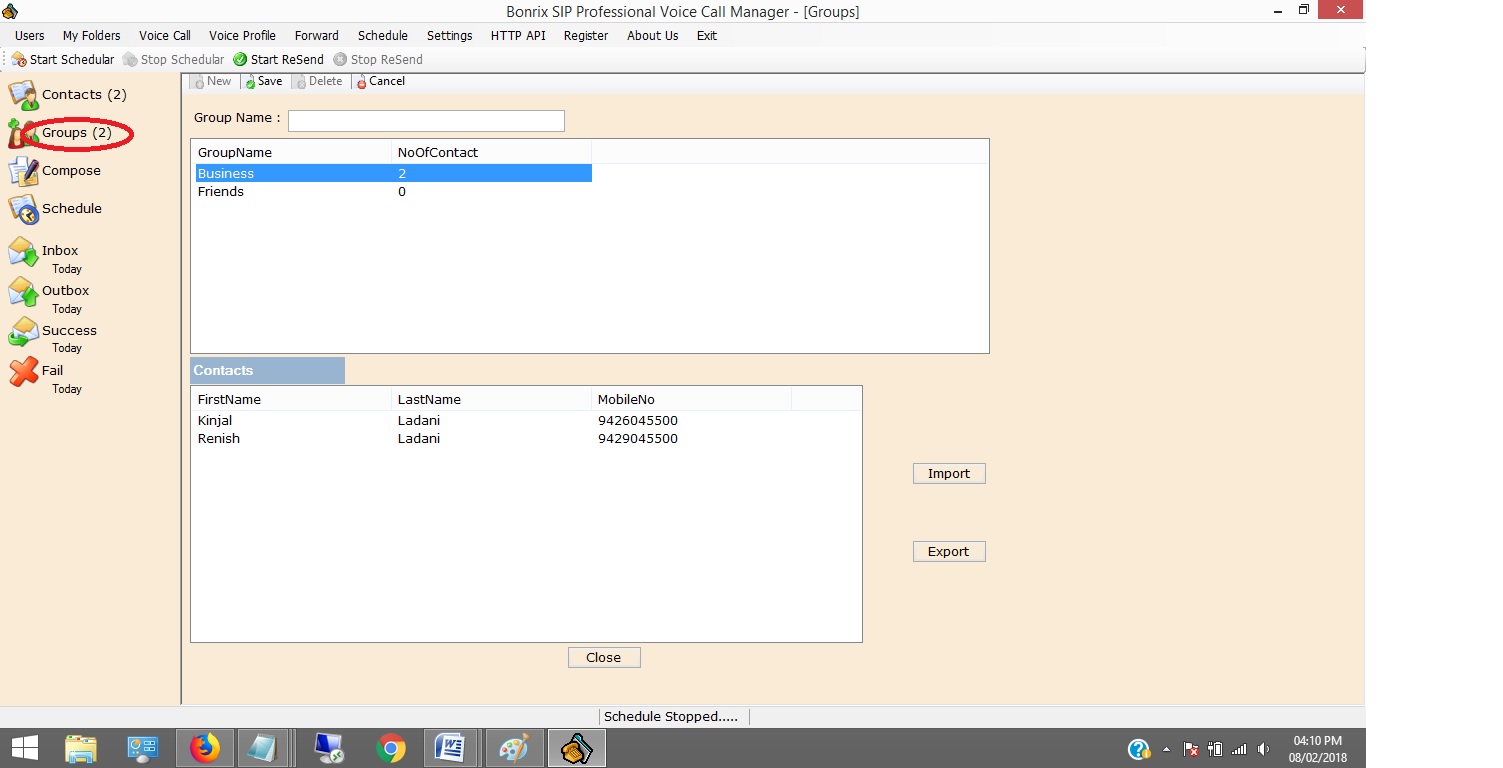Open the Voice Call menu
This screenshot has height=768, width=1503.
(x=165, y=36)
